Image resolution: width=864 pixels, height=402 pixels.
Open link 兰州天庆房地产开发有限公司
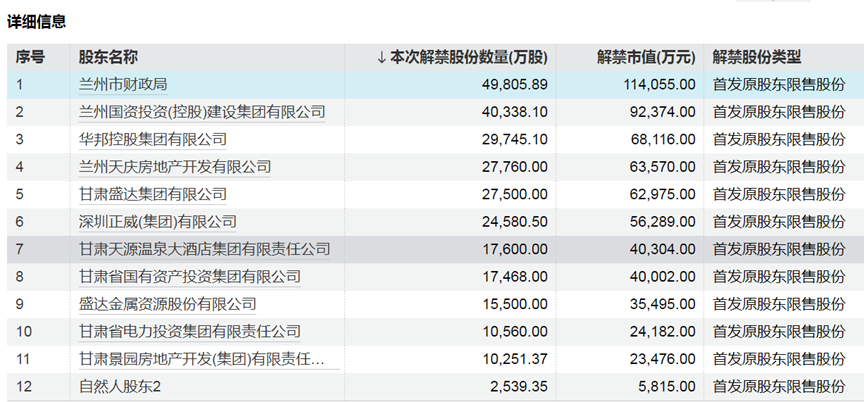coord(175,167)
